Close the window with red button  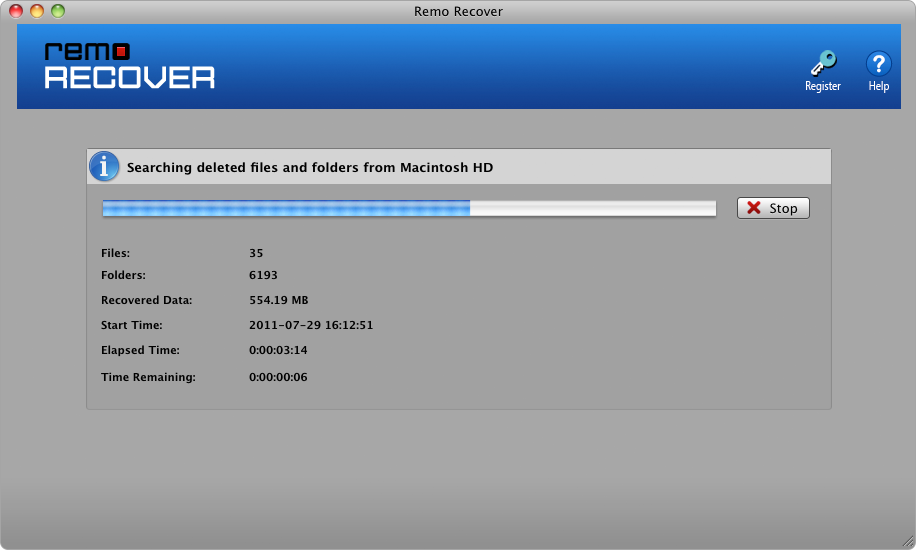pos(16,11)
